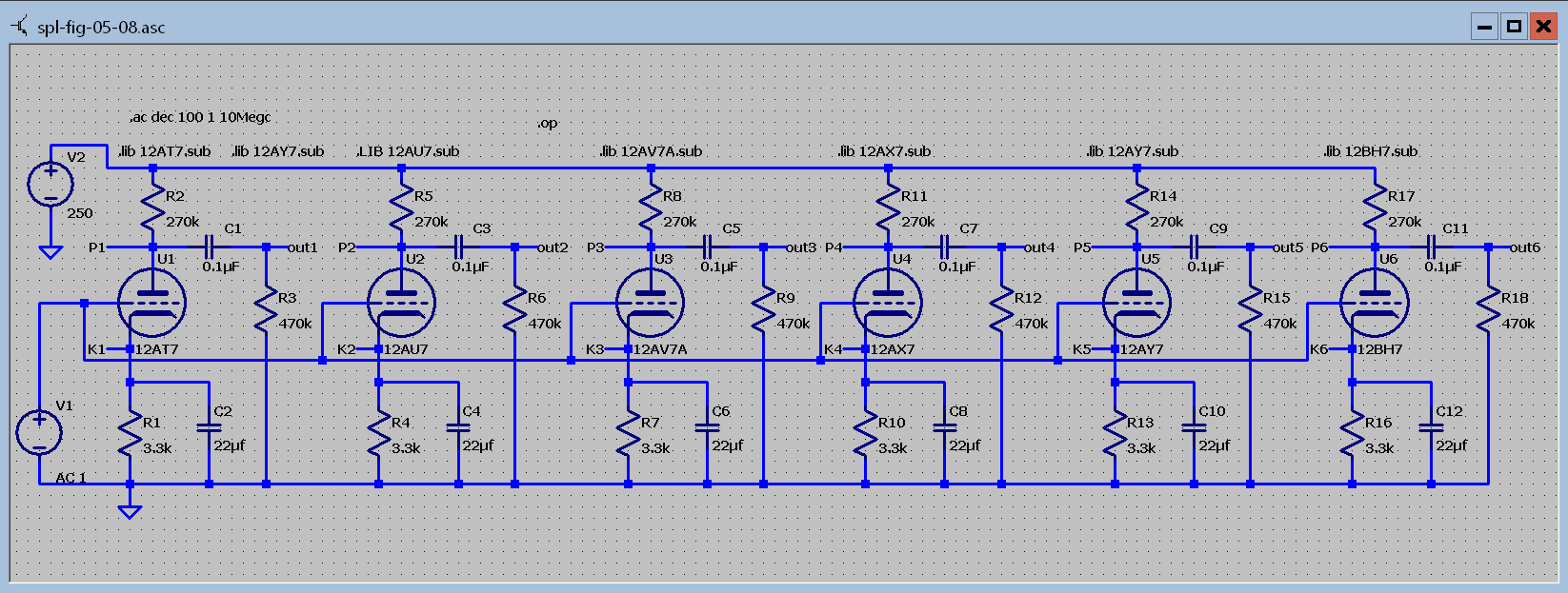Select the .ac dec 100 1 10Megc directive
The width and height of the screenshot is (1568, 593).
(200, 117)
